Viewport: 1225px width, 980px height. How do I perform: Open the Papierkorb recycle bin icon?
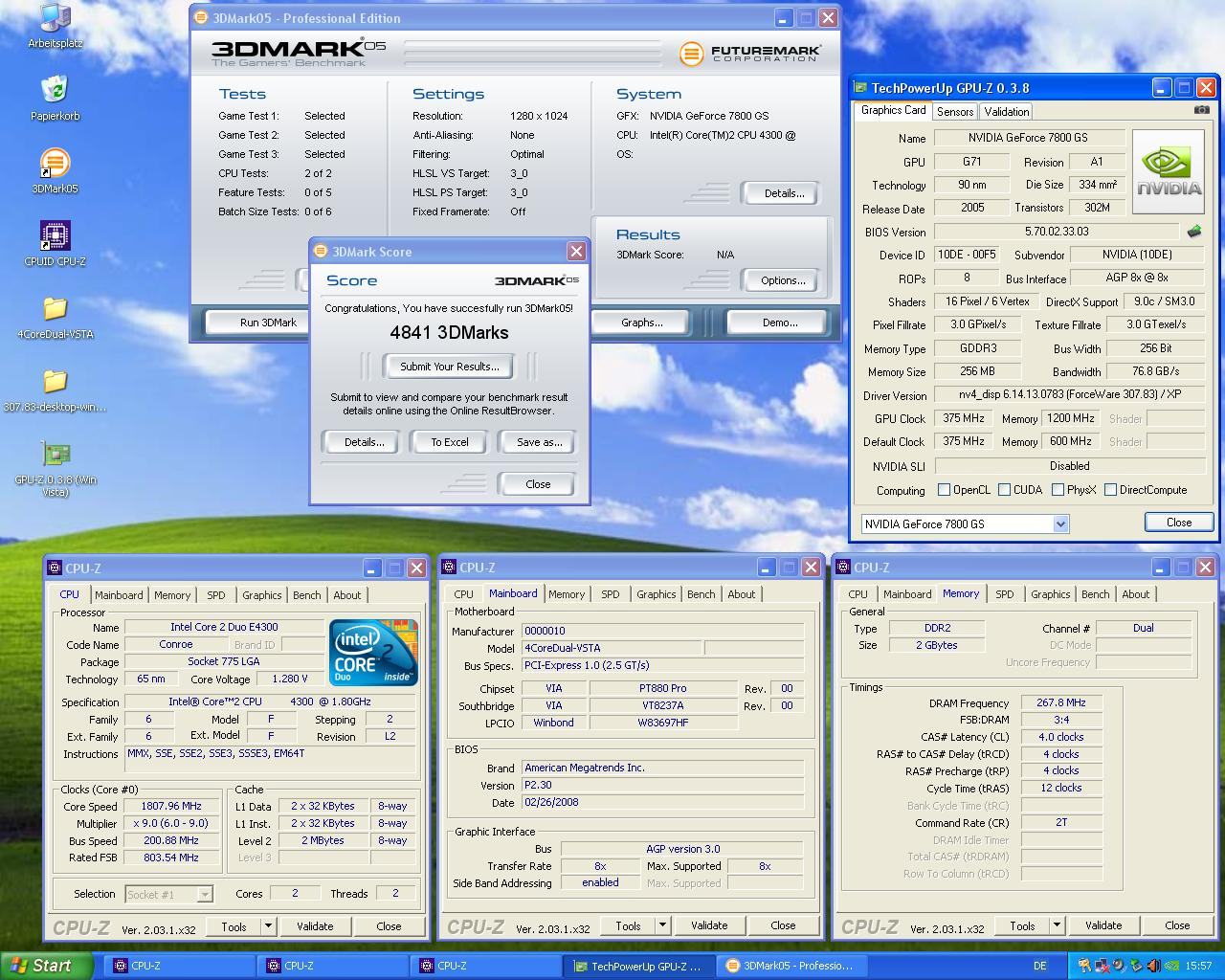56,91
